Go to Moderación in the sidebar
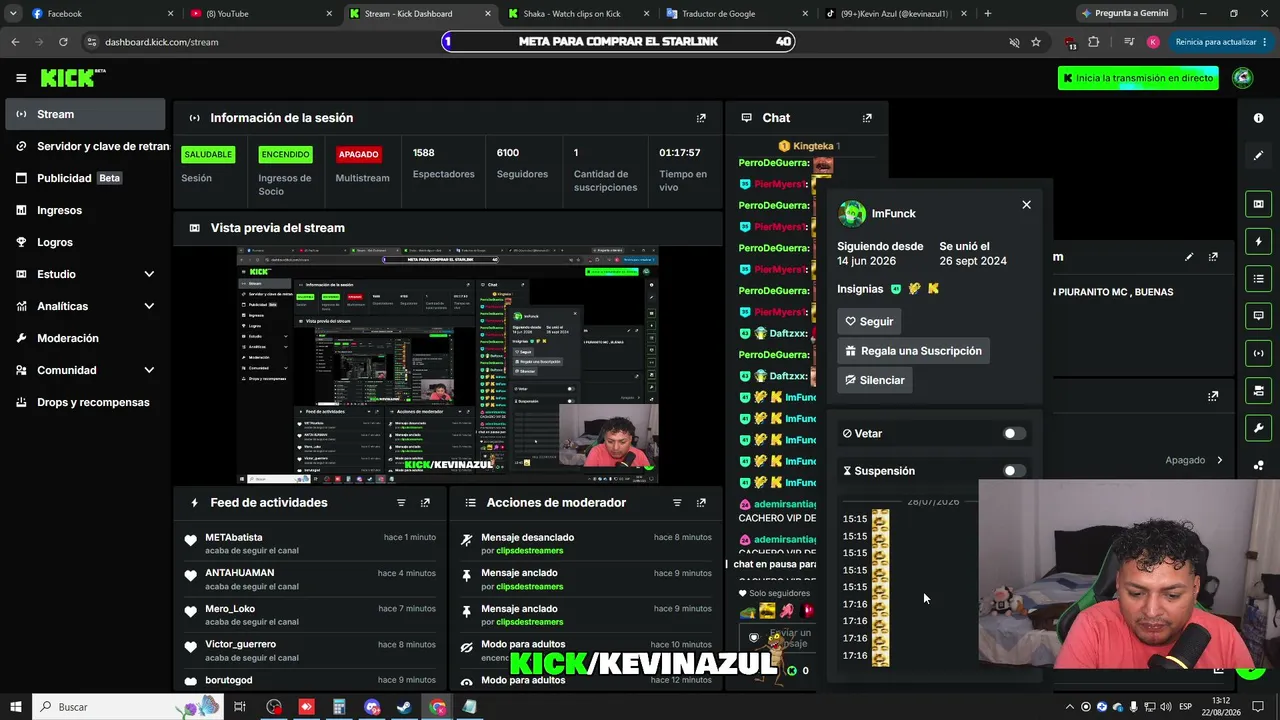 pos(85,338)
